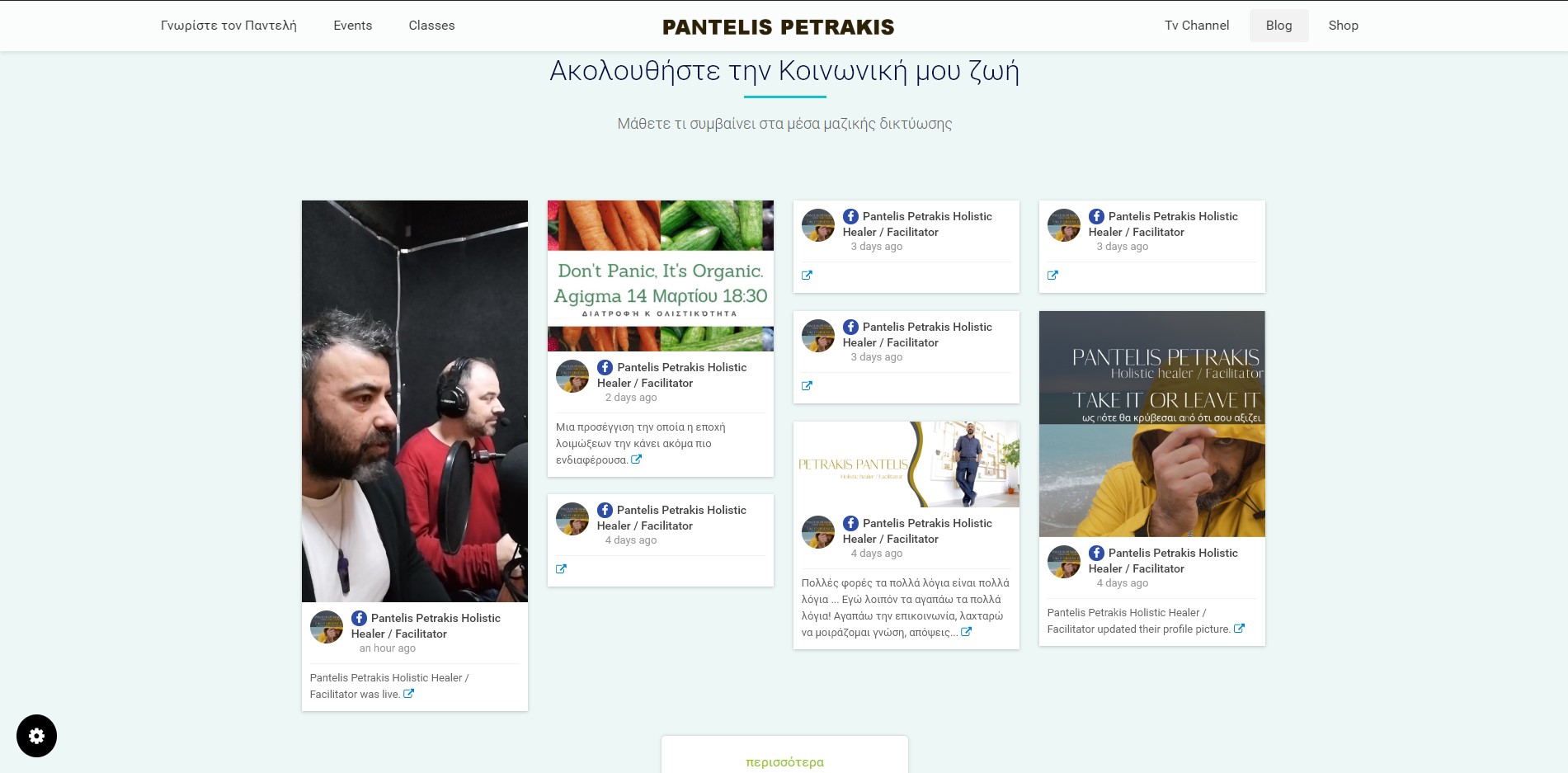Click Facebook icon on '2 days ago' post
Screen dimensions: 1568x773
click(x=605, y=367)
